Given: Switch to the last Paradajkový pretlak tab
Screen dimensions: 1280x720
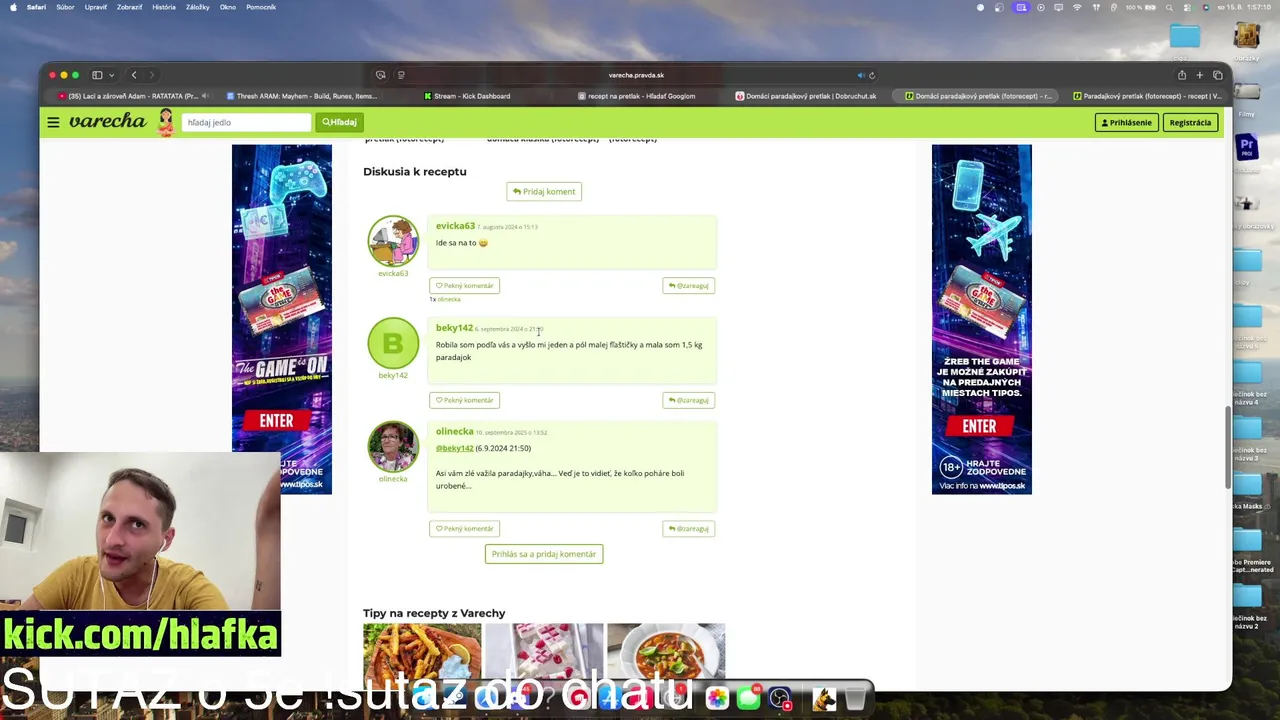Looking at the screenshot, I should coord(1146,96).
